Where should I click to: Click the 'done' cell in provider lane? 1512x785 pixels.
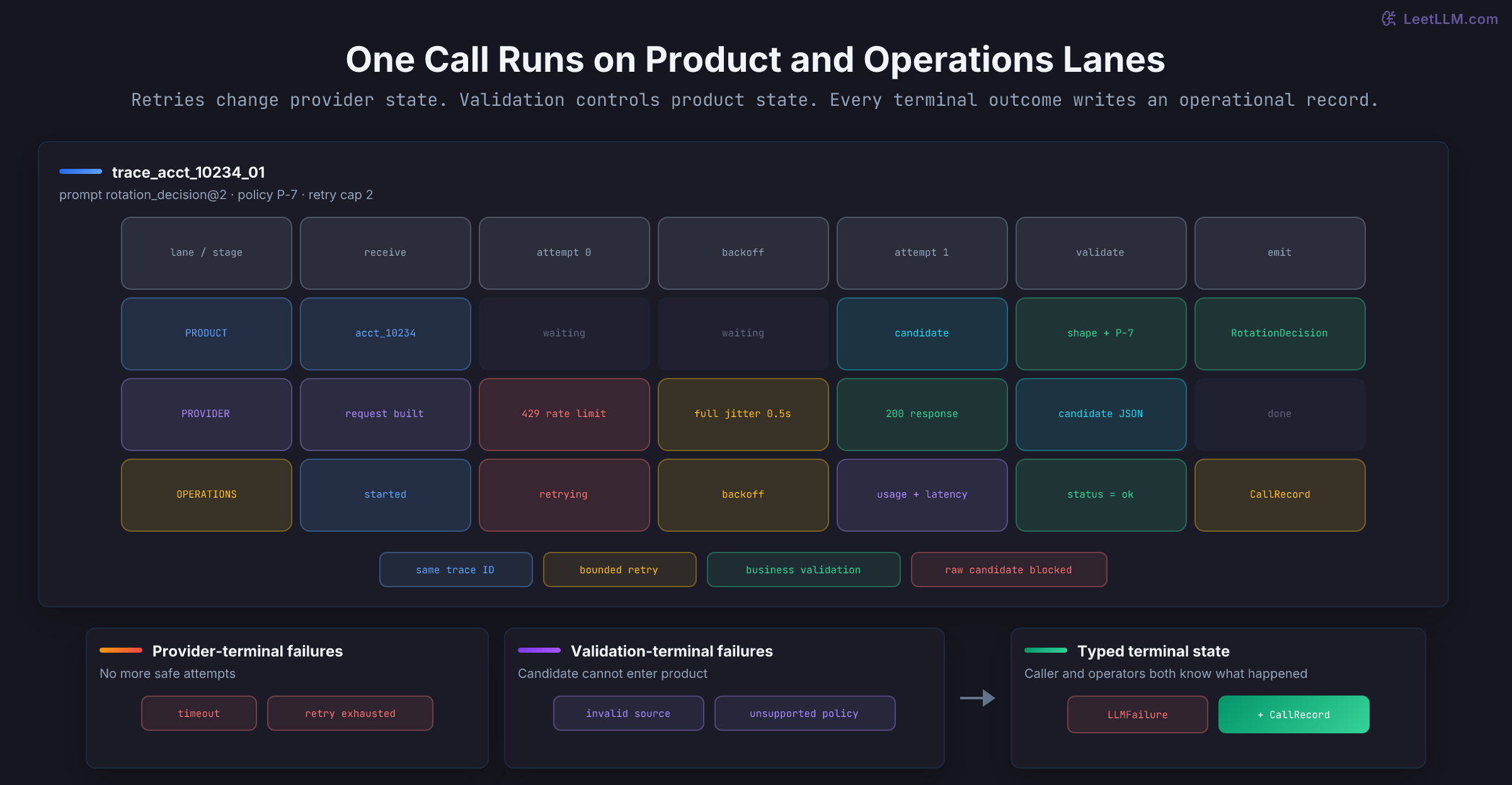pos(1280,414)
